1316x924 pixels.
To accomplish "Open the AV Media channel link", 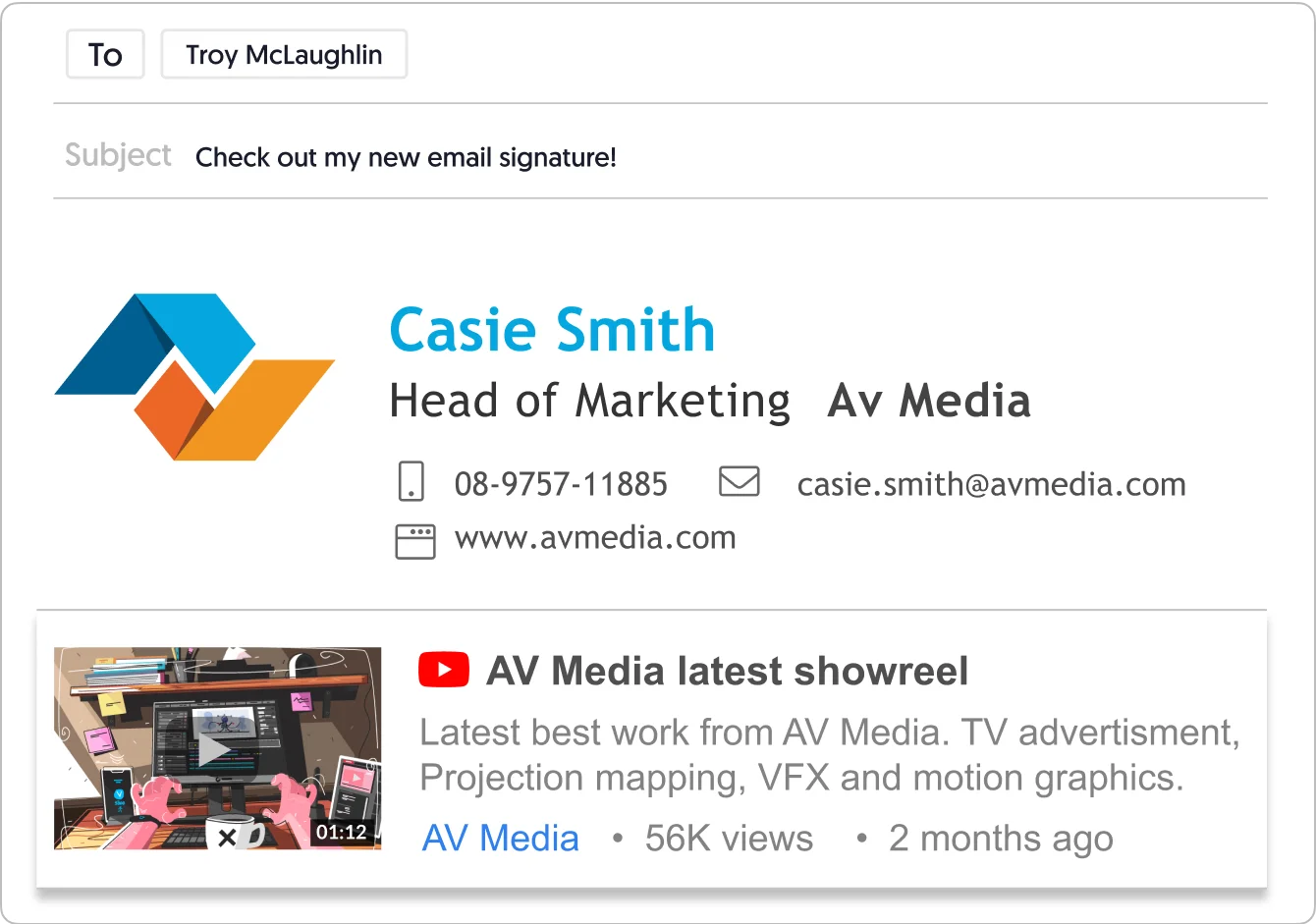I will (x=500, y=838).
